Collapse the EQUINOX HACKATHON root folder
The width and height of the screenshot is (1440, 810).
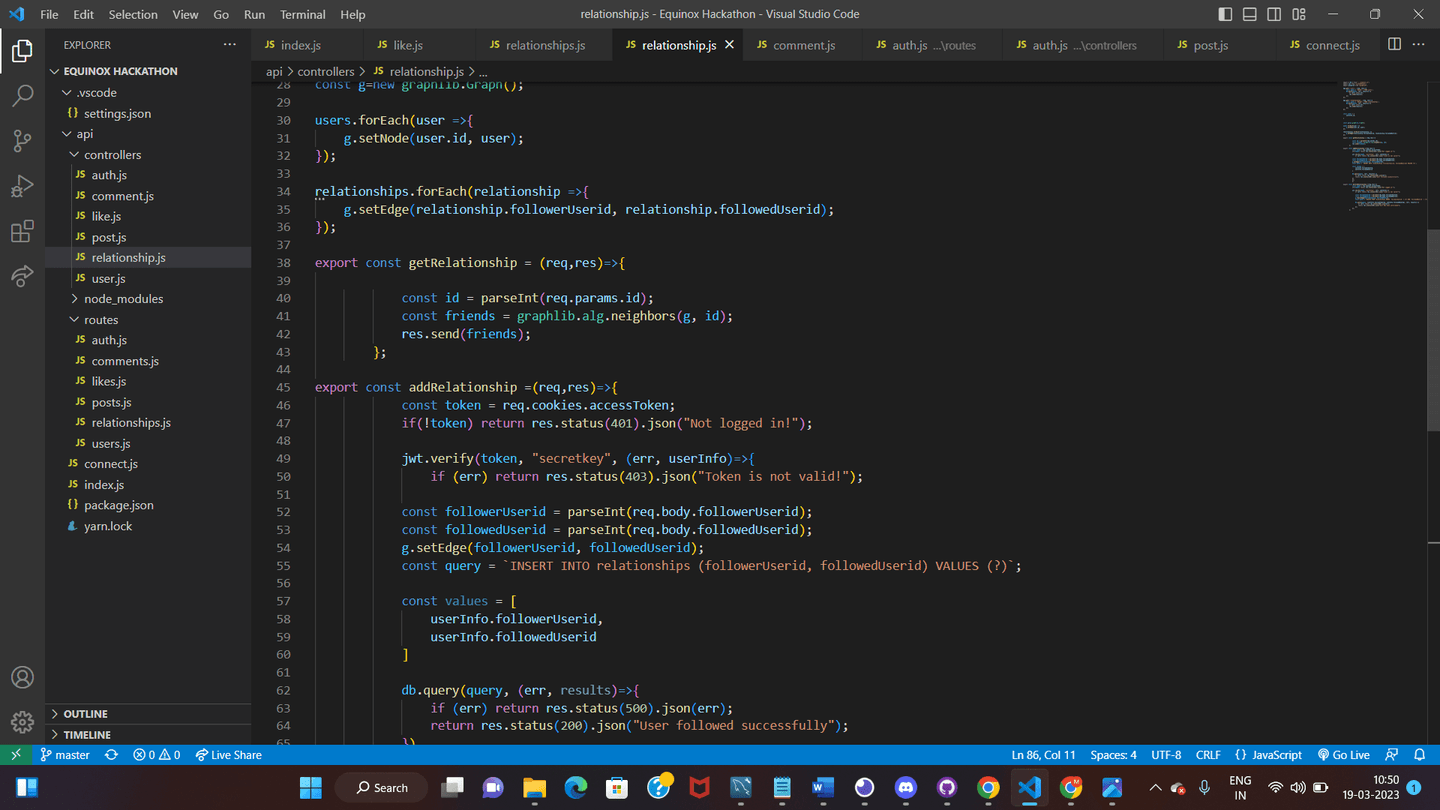pos(148,71)
